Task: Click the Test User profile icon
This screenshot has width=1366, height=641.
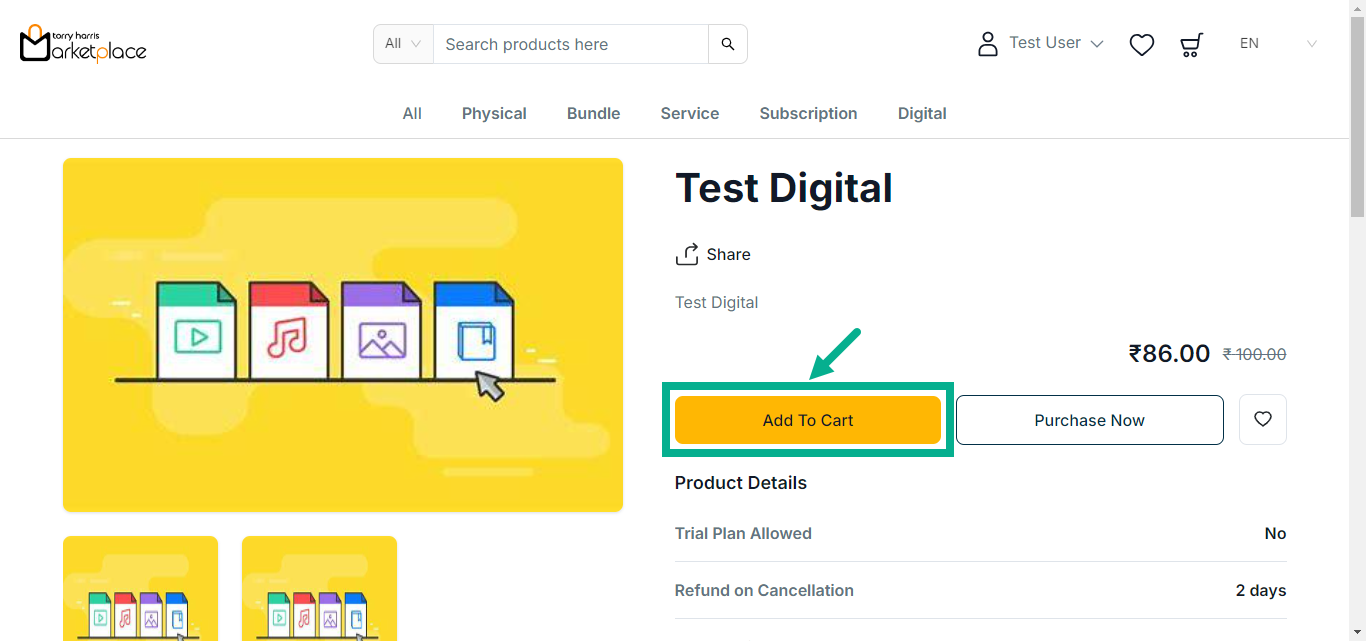Action: click(x=988, y=44)
